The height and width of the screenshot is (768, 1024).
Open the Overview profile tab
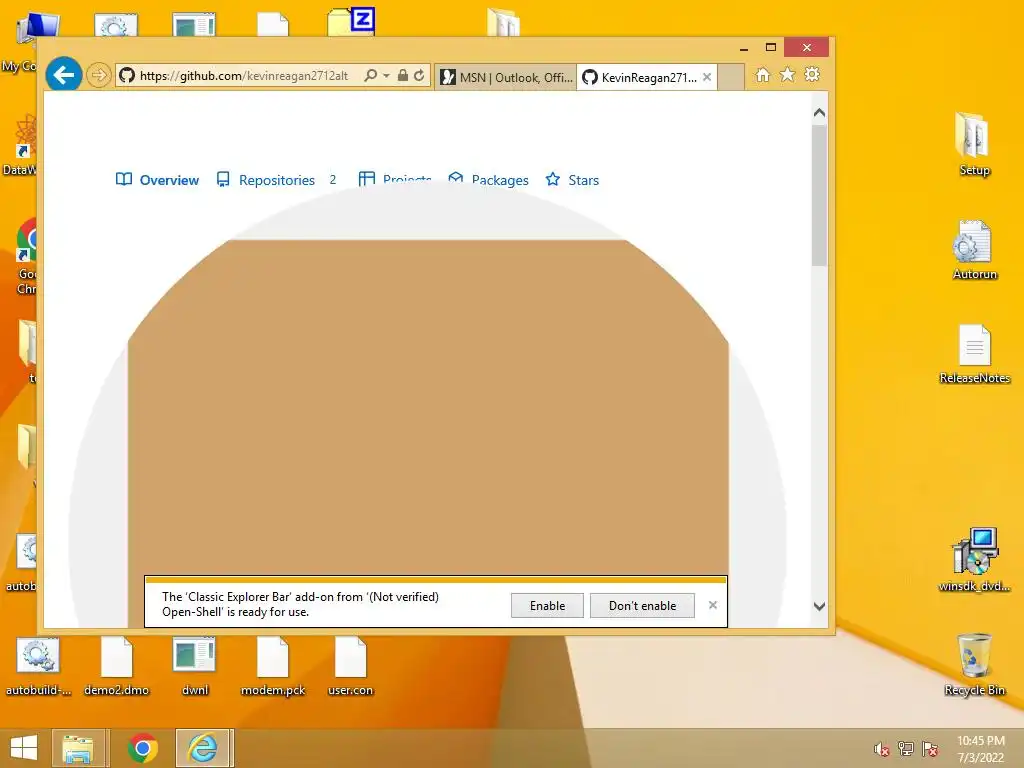[x=157, y=180]
